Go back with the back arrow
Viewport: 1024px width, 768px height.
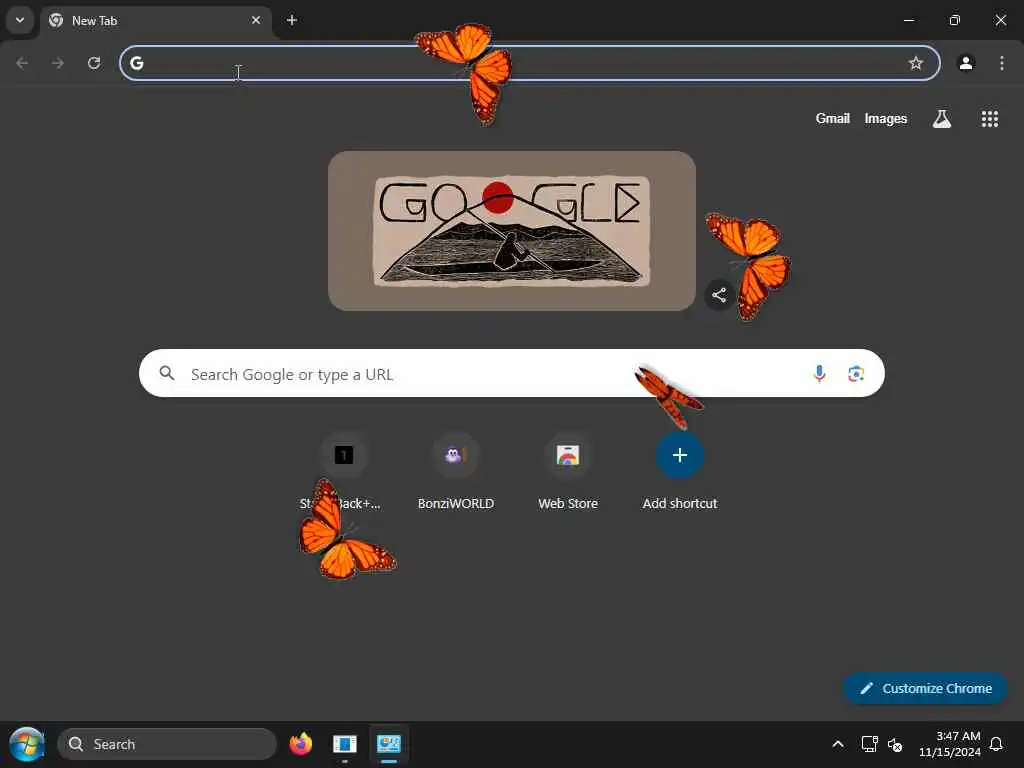point(22,63)
